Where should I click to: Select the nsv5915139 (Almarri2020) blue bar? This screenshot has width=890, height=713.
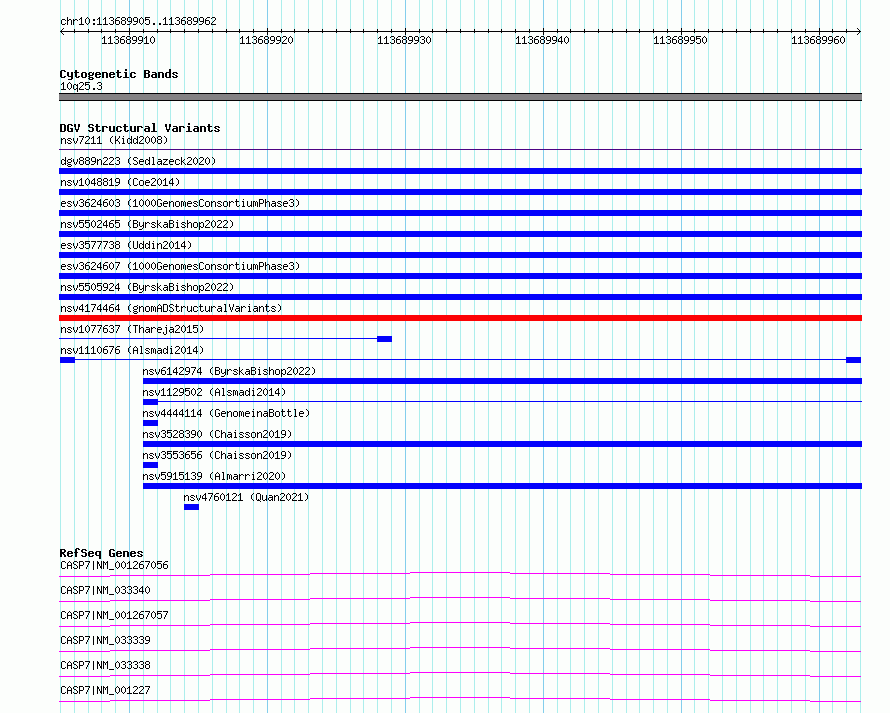[x=502, y=486]
